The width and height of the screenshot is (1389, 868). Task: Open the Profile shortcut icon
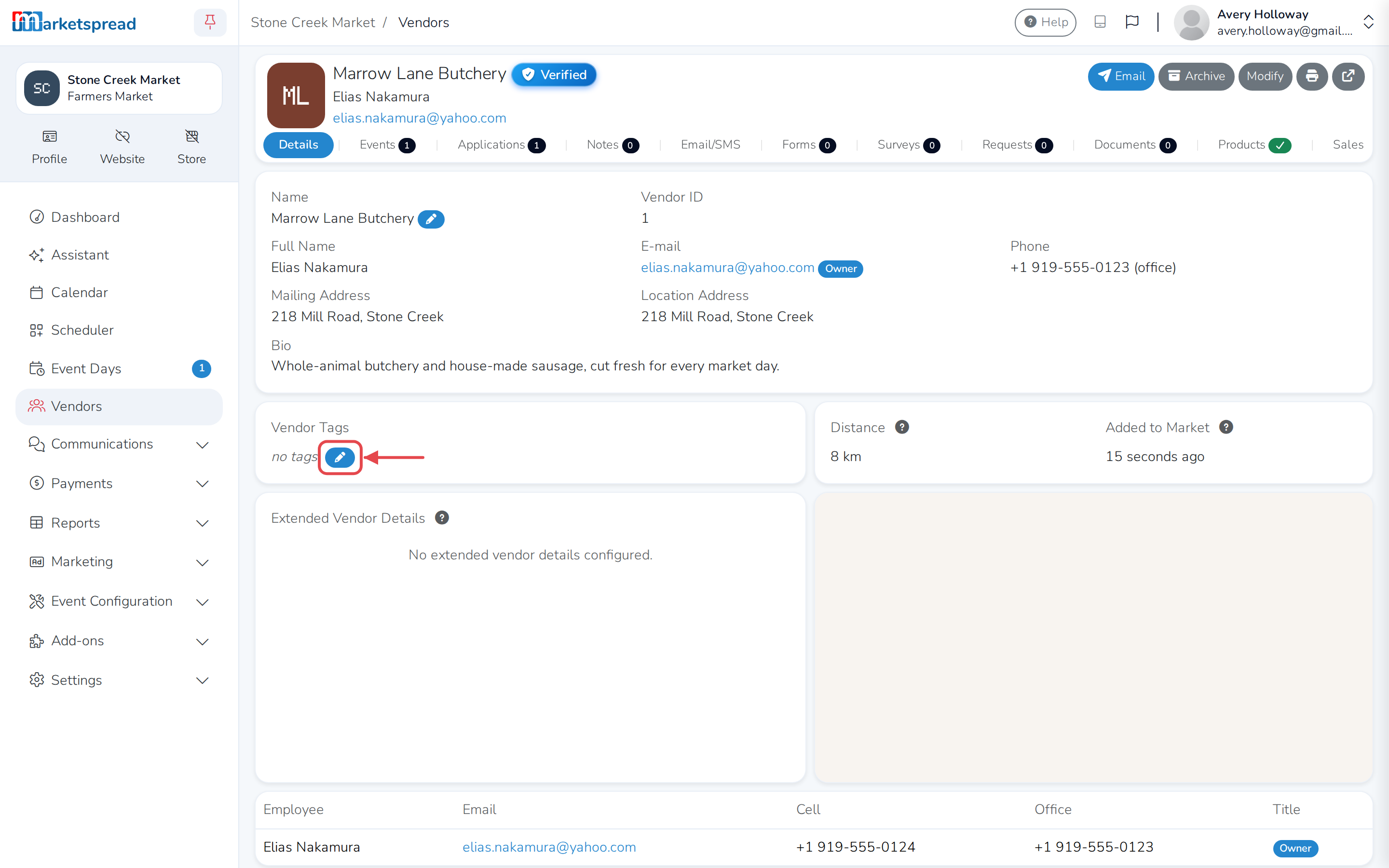pos(49,147)
